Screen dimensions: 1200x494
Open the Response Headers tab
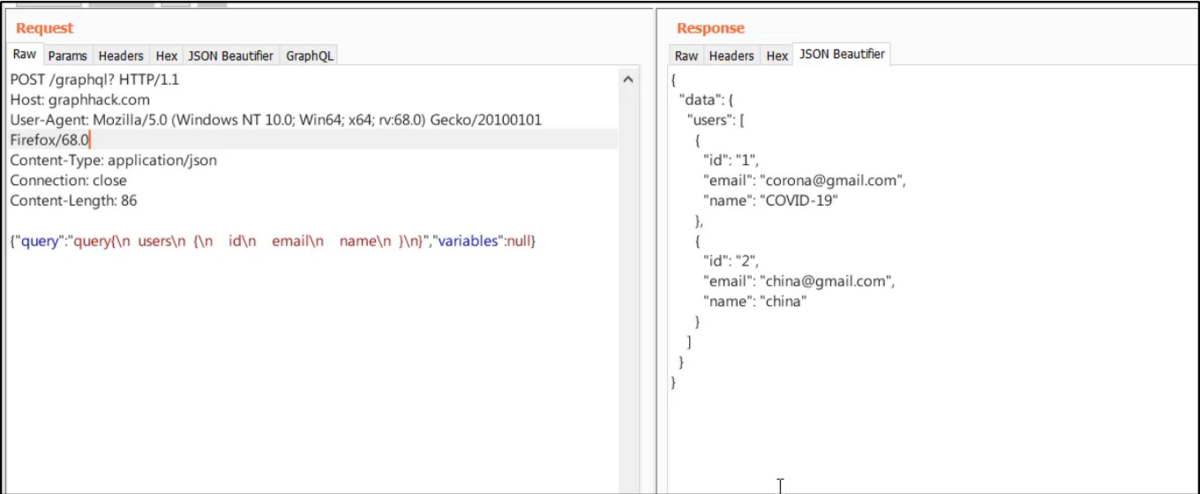[731, 57]
